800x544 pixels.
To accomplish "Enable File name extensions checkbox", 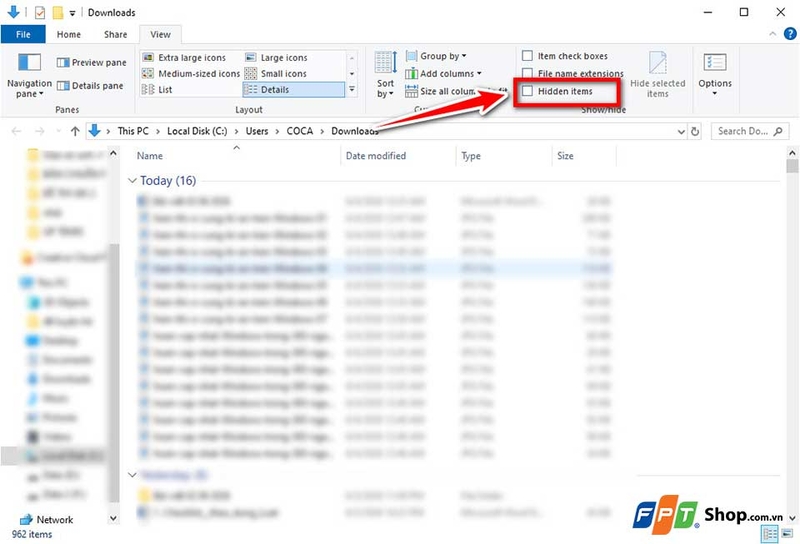I will pyautogui.click(x=528, y=73).
